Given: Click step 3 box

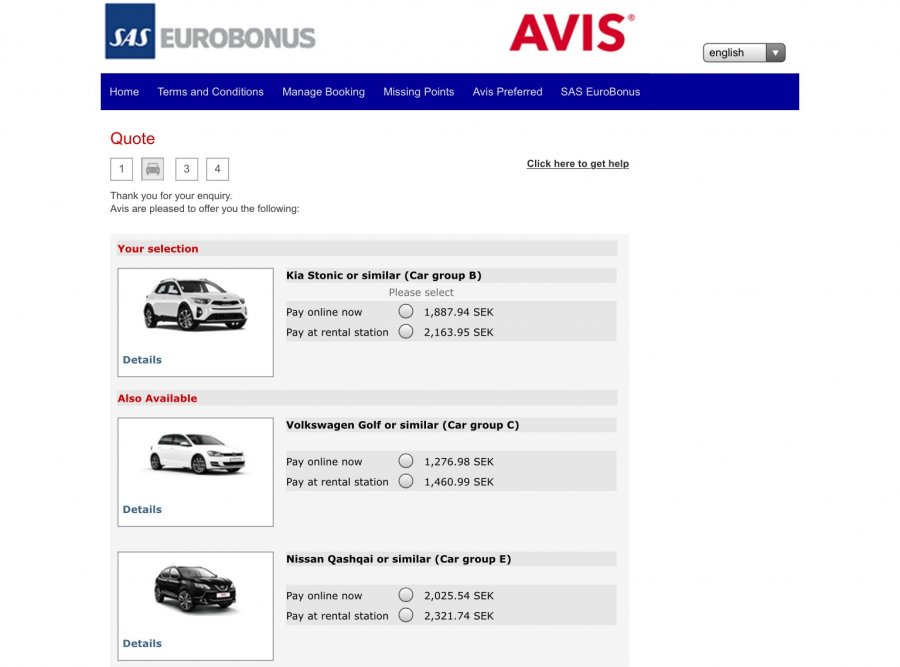Looking at the screenshot, I should [x=186, y=169].
